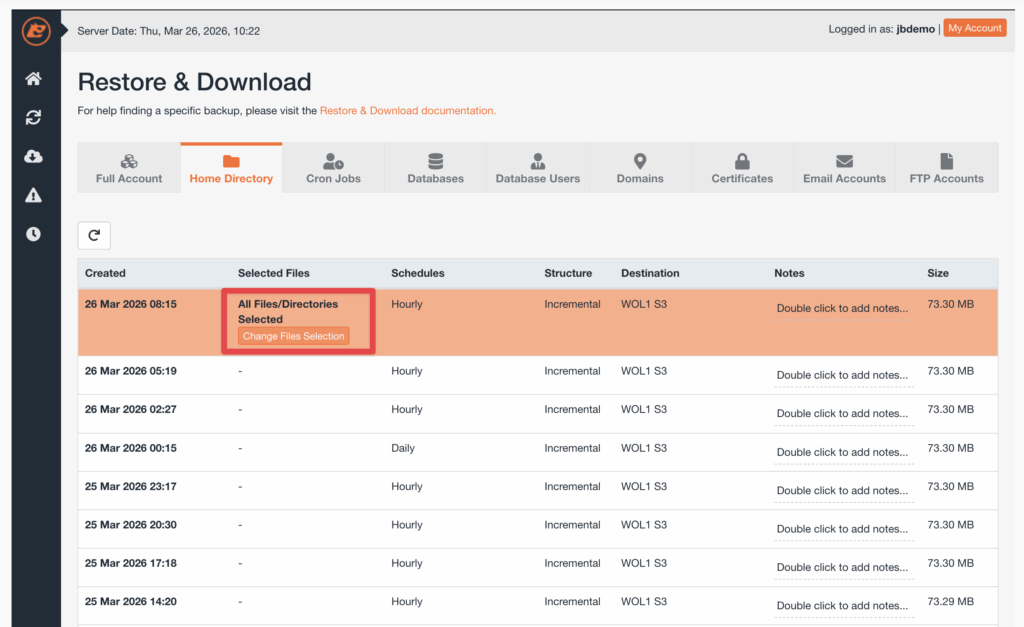Click notes field for 26 Mar 05:19 backup
Image resolution: width=1024 pixels, height=627 pixels.
click(842, 376)
